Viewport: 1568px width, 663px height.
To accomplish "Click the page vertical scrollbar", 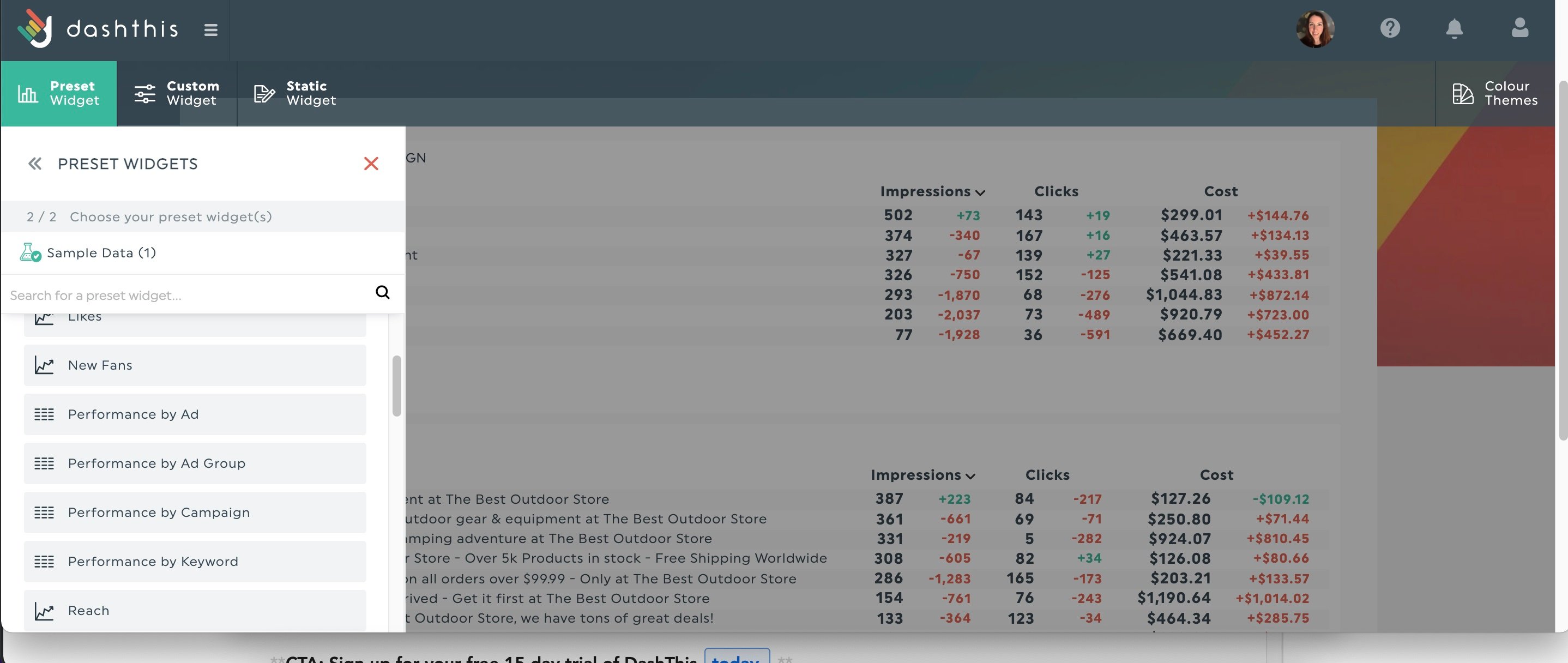I will pos(1563,260).
